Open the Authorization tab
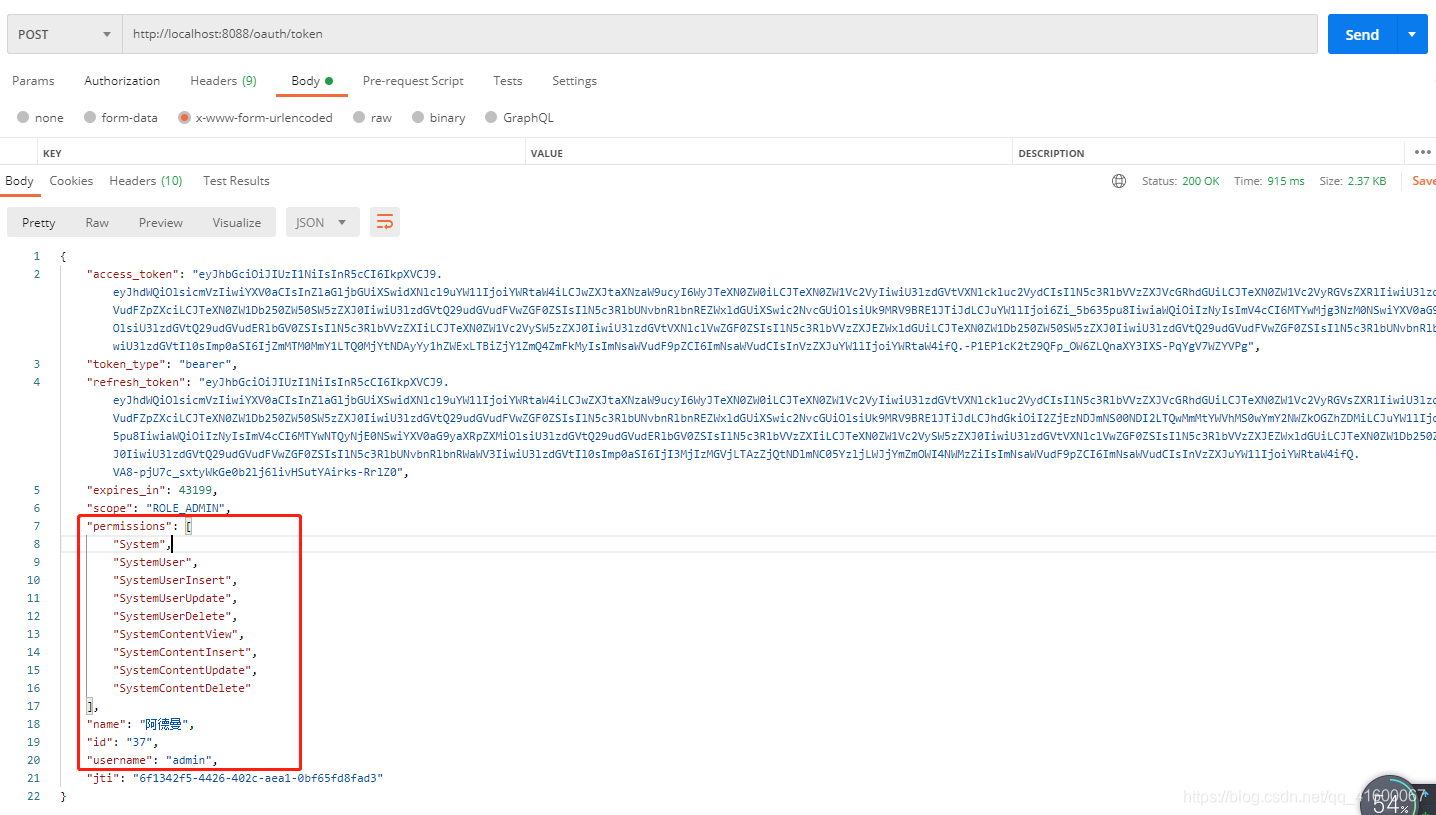1436x815 pixels. [x=122, y=81]
